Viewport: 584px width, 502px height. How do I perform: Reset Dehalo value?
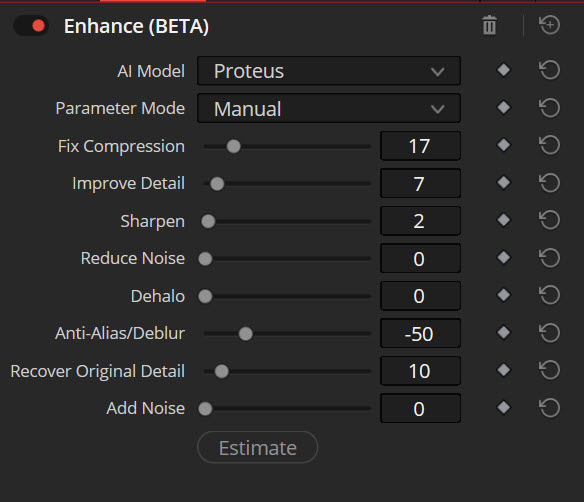click(549, 295)
